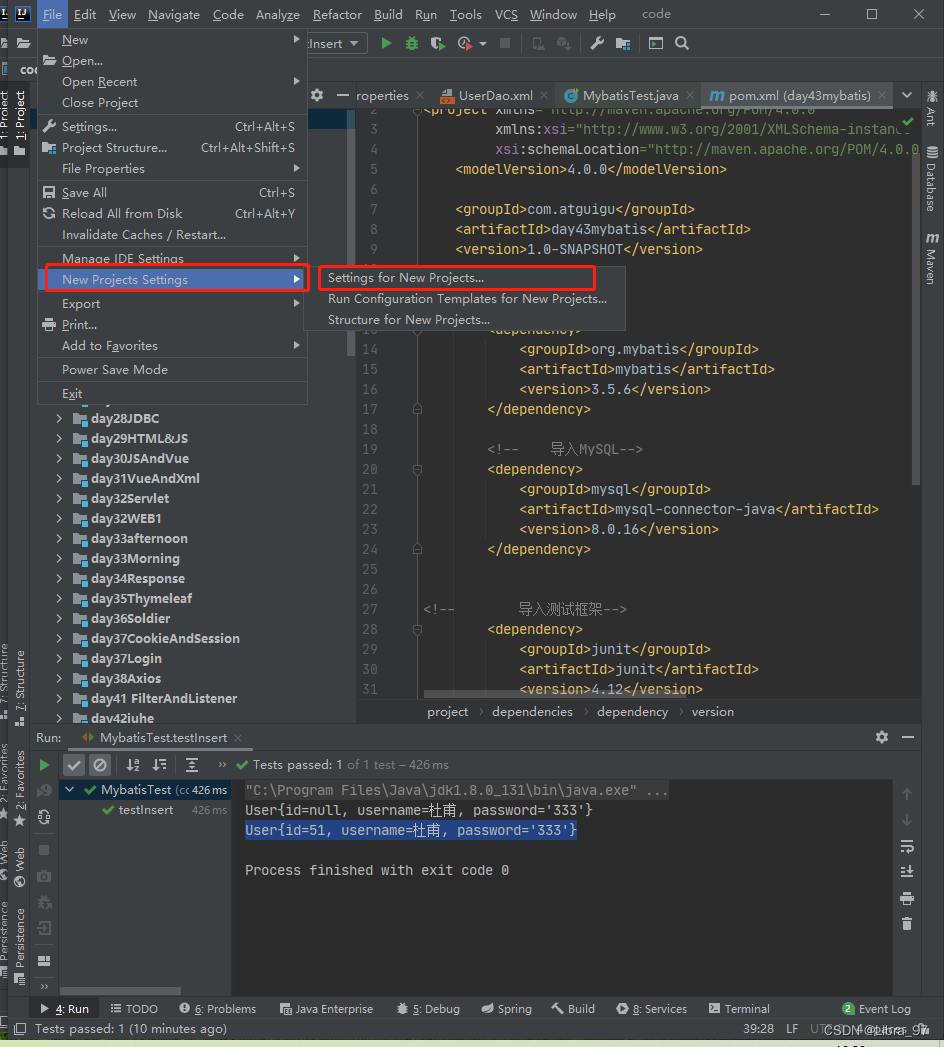Screen dimensions: 944x1047
Task: Open the Terminal tool window
Action: click(739, 1008)
